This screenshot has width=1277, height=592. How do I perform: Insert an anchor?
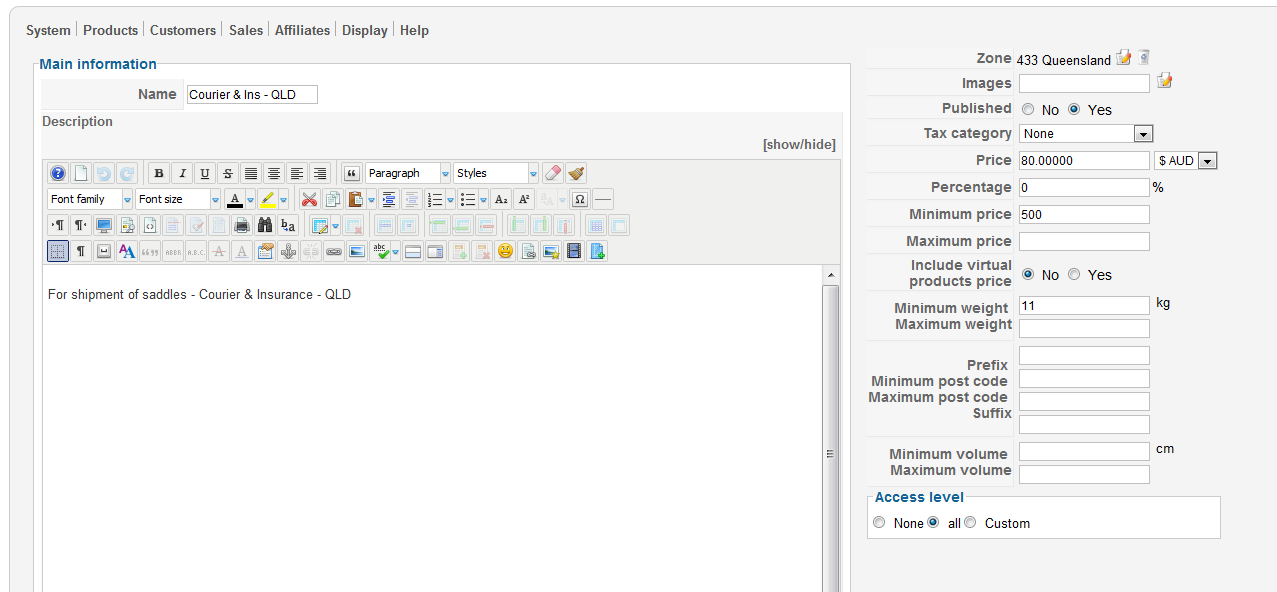point(288,251)
